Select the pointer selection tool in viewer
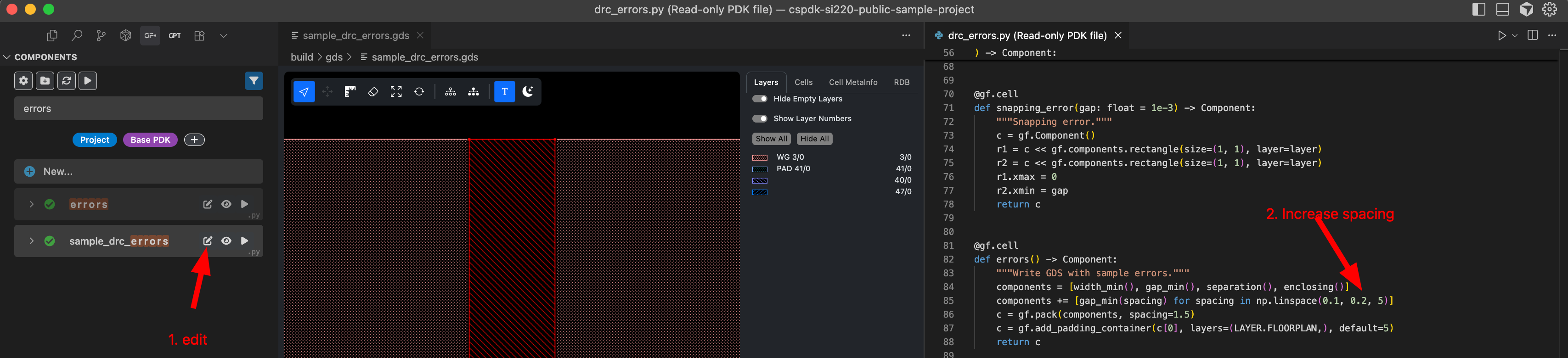This screenshot has height=358, width=1568. [x=305, y=92]
